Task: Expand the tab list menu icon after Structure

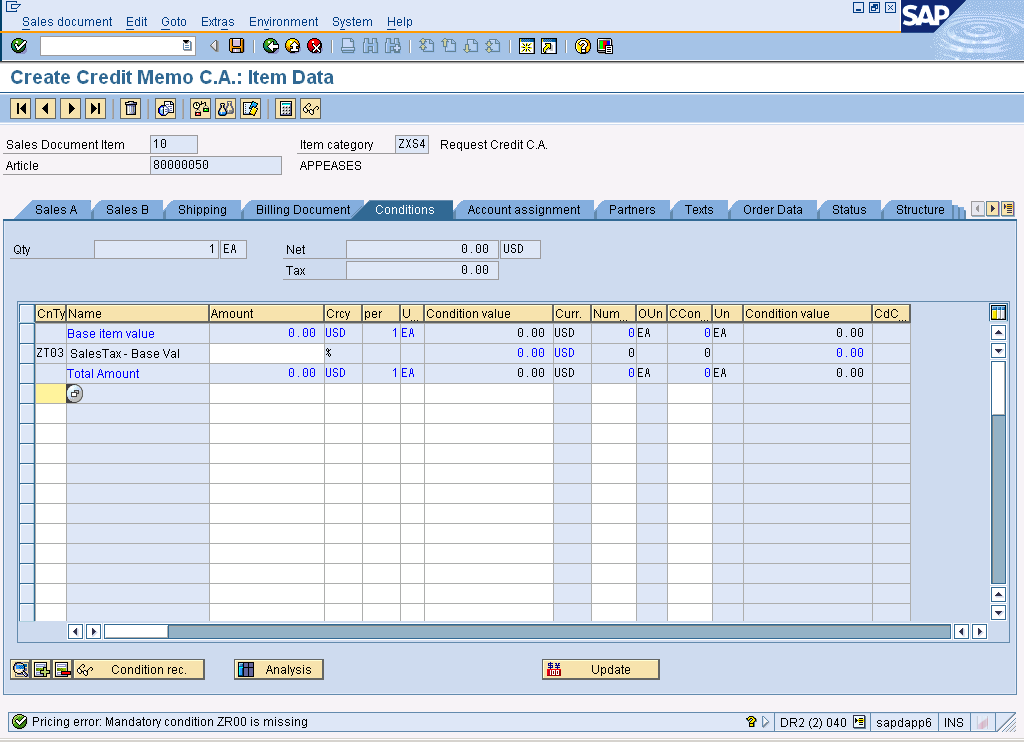Action: pyautogui.click(x=1008, y=209)
